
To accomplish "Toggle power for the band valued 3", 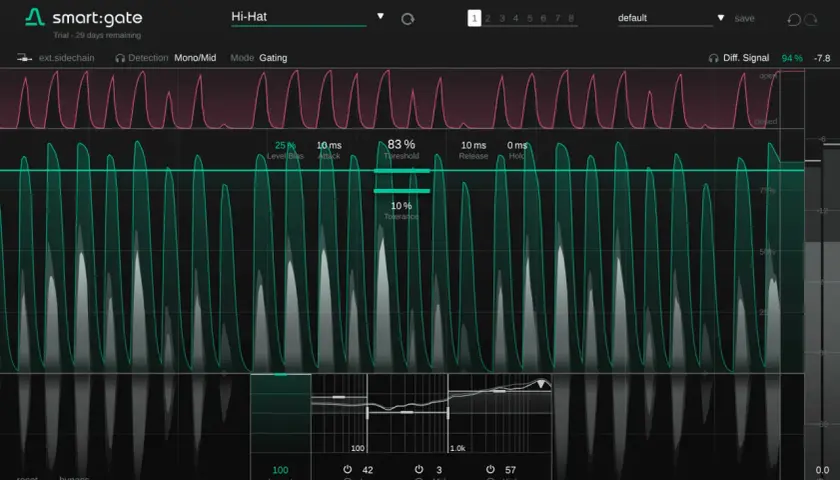I will pos(419,469).
